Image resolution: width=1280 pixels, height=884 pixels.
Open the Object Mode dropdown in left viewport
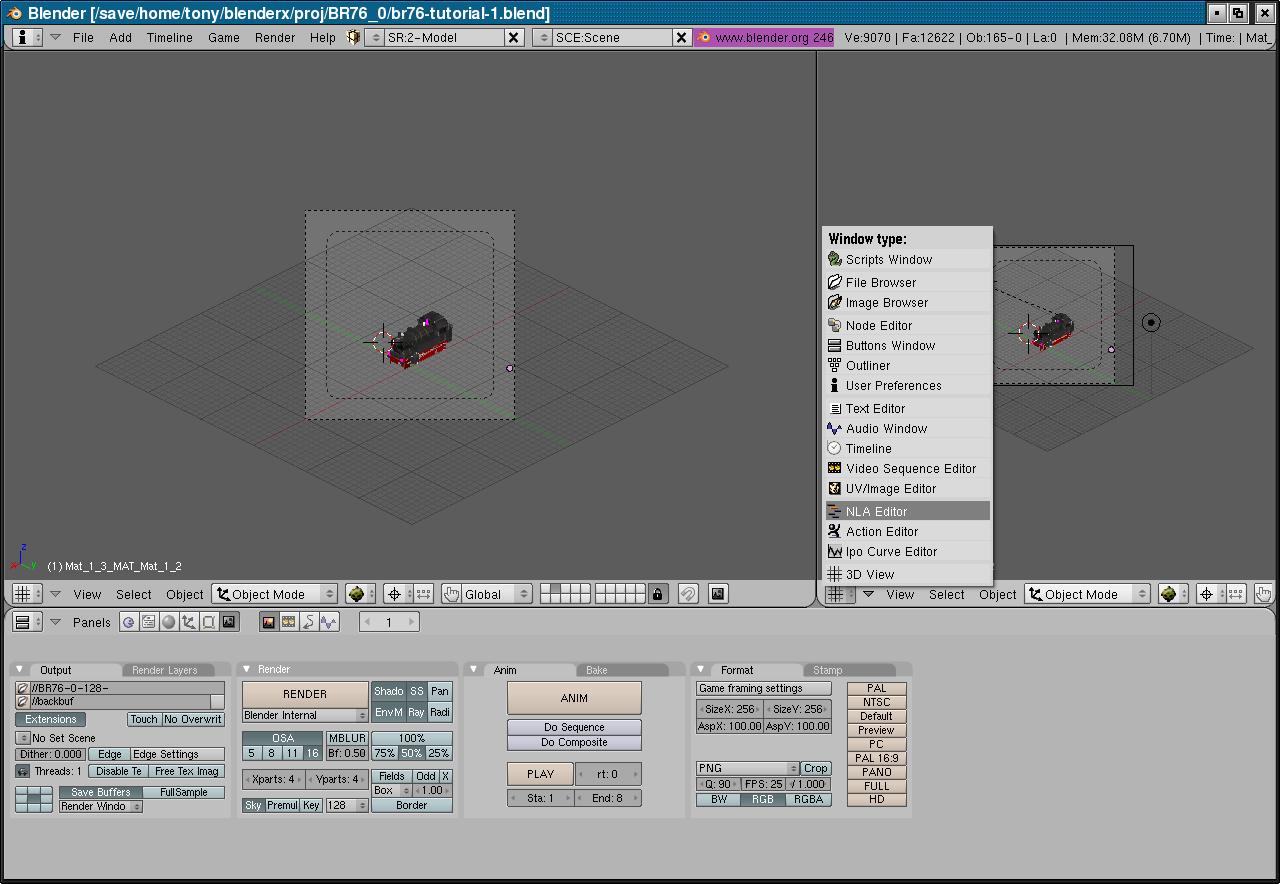[275, 594]
